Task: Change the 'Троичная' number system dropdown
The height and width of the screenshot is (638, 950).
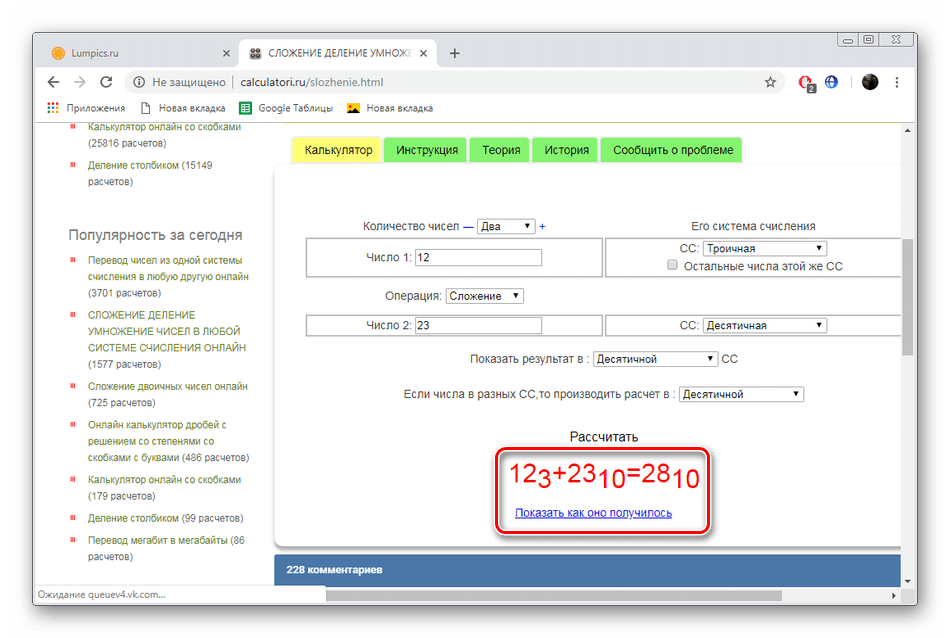Action: [765, 247]
